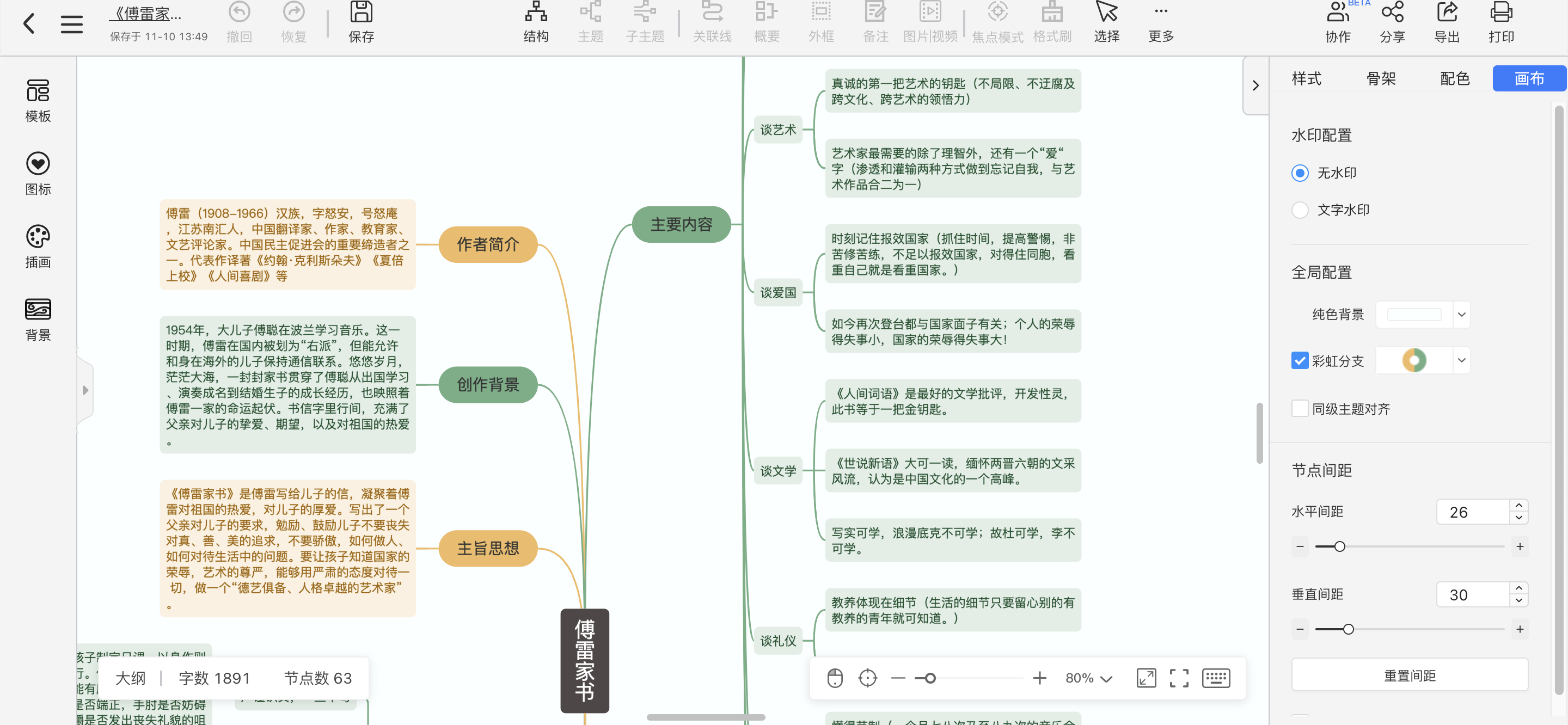Image resolution: width=1568 pixels, height=725 pixels.
Task: Uncheck the 彩虹分支 checkbox
Action: 1300,360
